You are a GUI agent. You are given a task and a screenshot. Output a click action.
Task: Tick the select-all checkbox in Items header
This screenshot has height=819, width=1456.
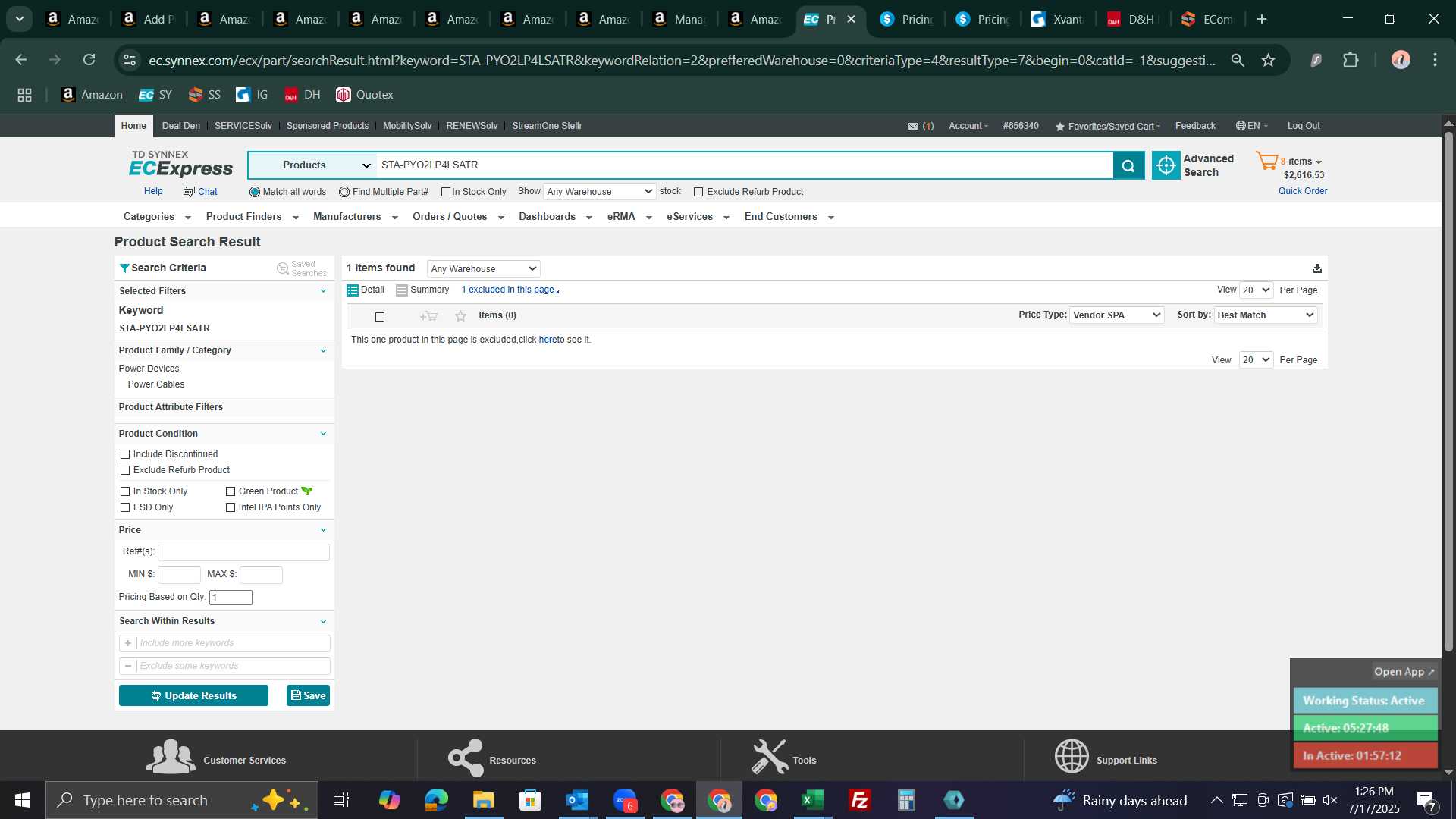coord(380,317)
